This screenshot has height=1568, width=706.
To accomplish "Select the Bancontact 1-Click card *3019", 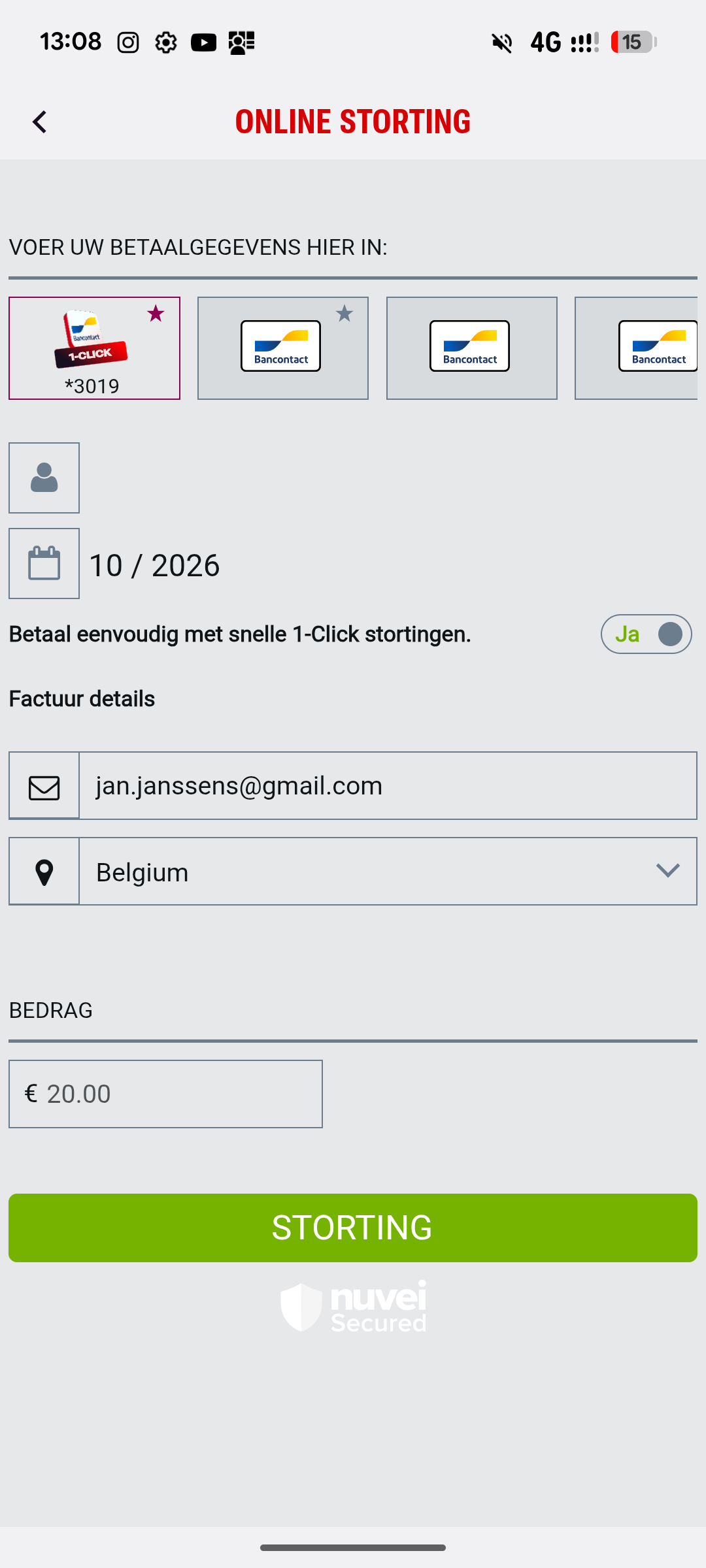I will (93, 348).
